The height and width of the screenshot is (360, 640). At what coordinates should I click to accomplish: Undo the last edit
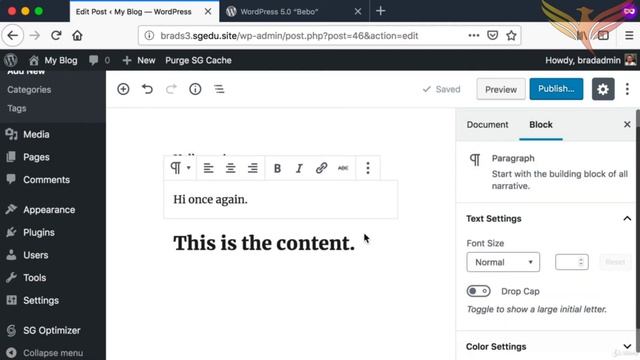(147, 89)
